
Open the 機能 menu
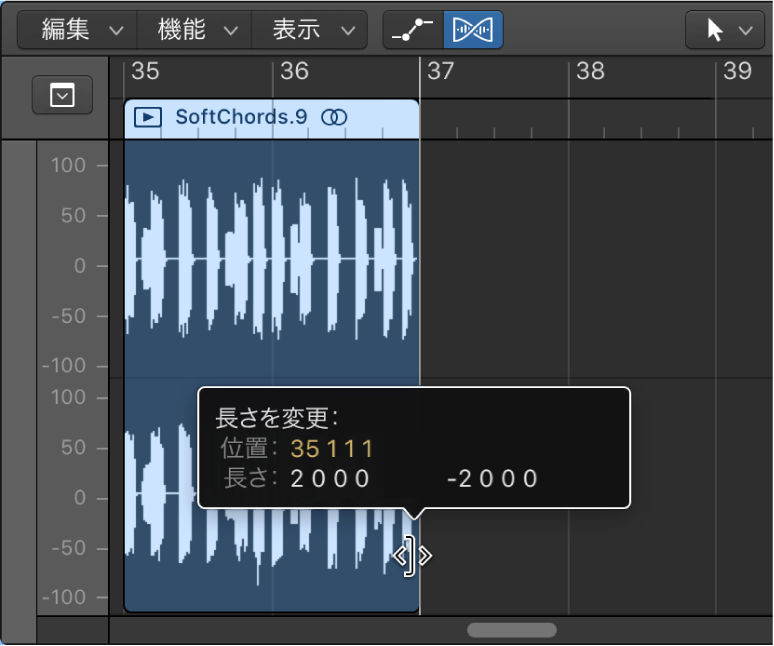pyautogui.click(x=194, y=30)
